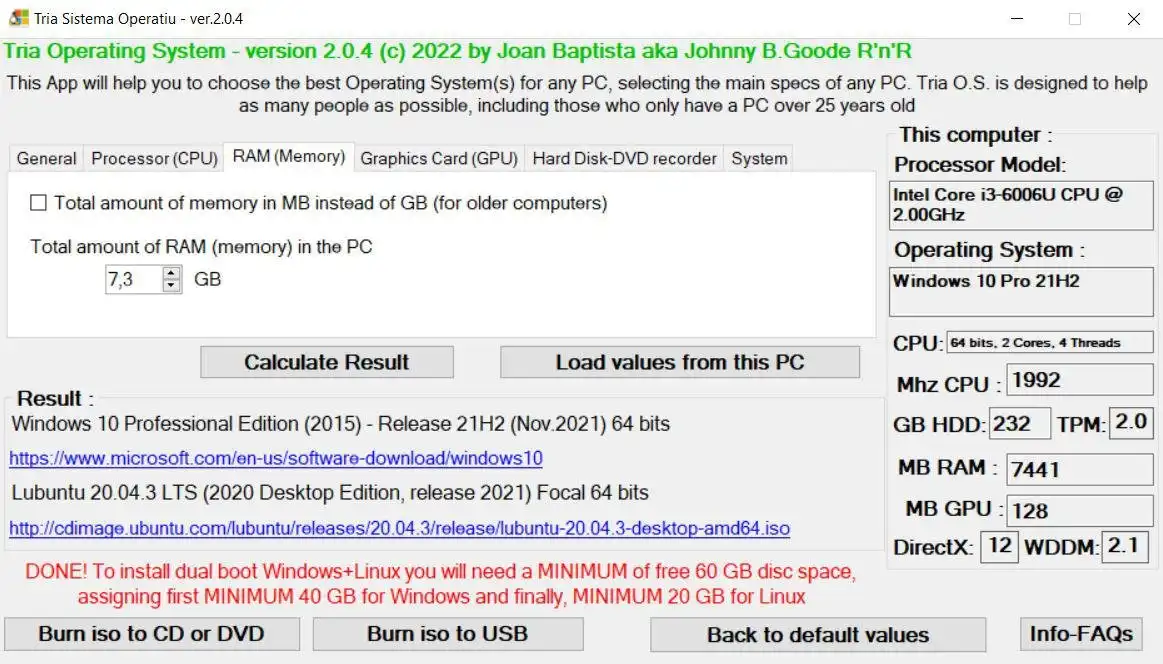Click the Tria app icon in title bar
The height and width of the screenshot is (664, 1163).
pos(19,18)
